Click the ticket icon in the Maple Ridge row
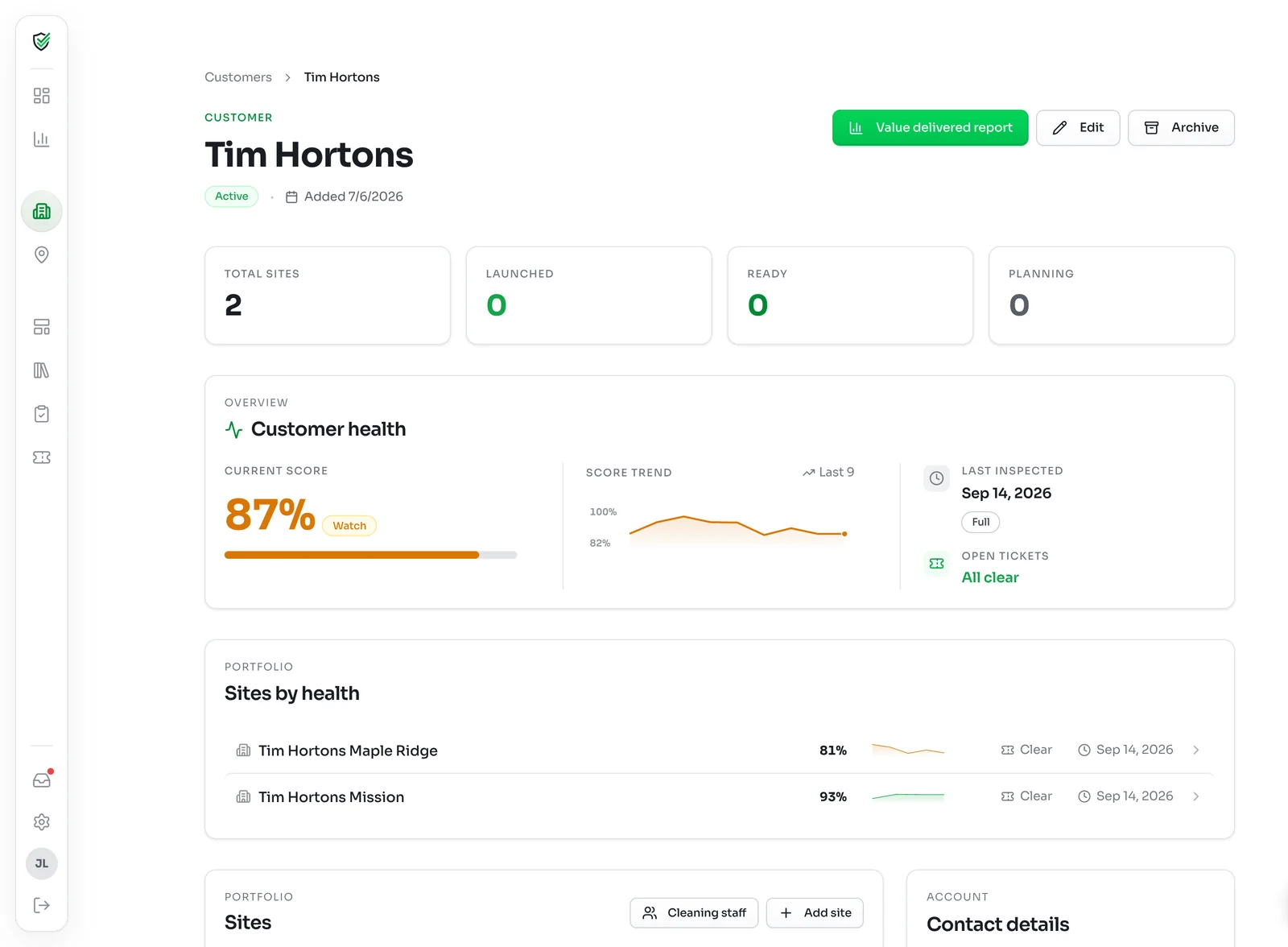Screen dimensions: 1288x947 coord(1008,750)
